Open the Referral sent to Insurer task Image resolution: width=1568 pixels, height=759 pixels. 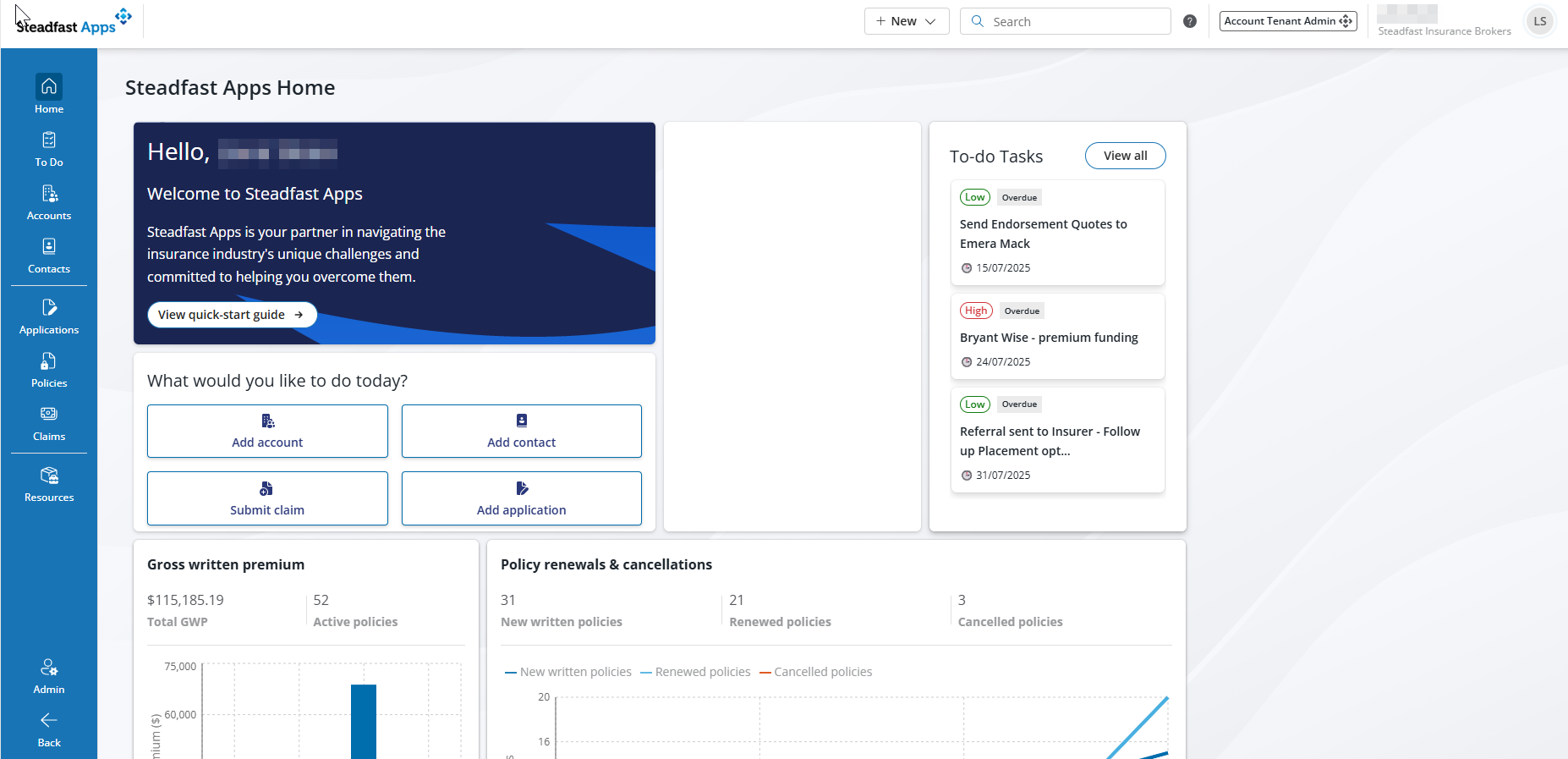point(1058,440)
